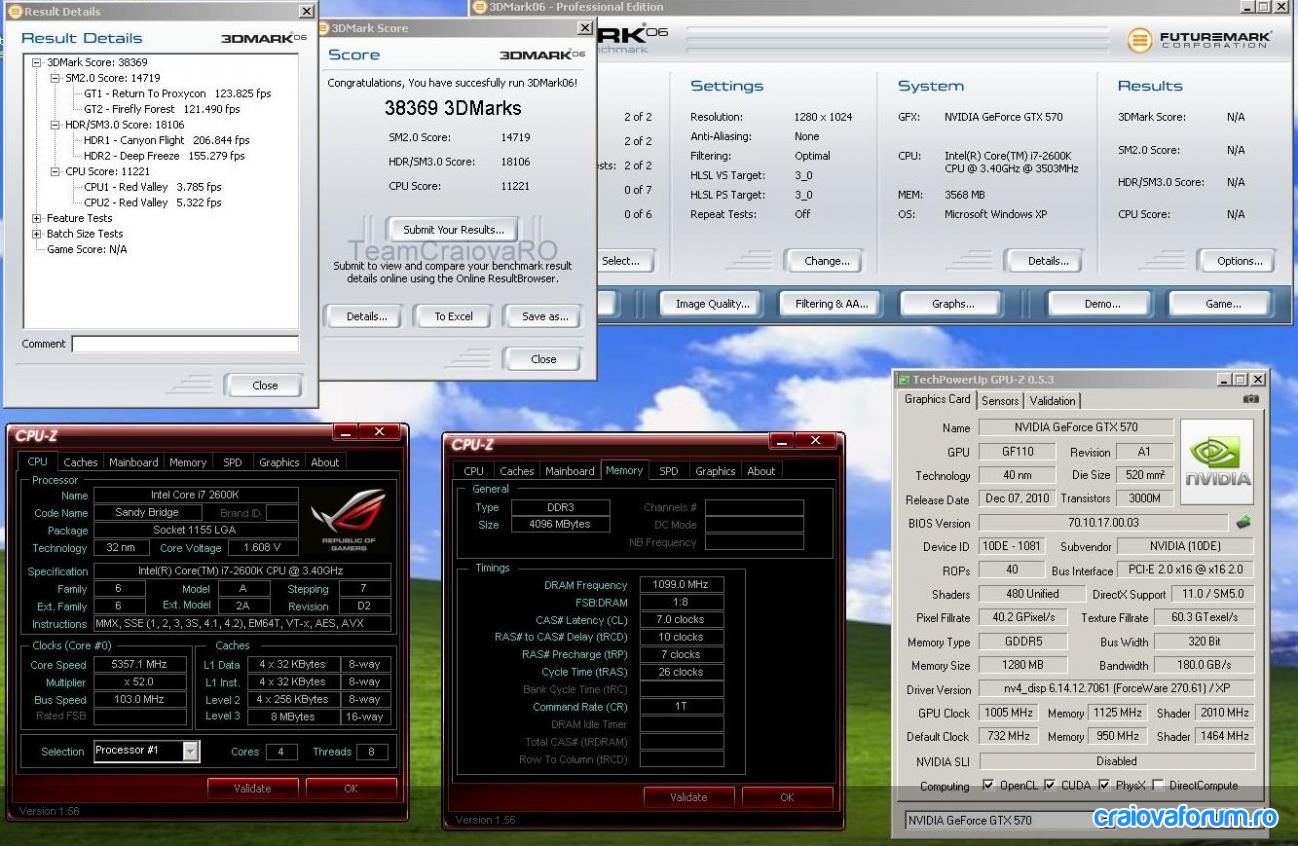This screenshot has width=1298, height=846.
Task: Enable the DirectCompute checkbox in GPU-Z
Action: point(1159,786)
